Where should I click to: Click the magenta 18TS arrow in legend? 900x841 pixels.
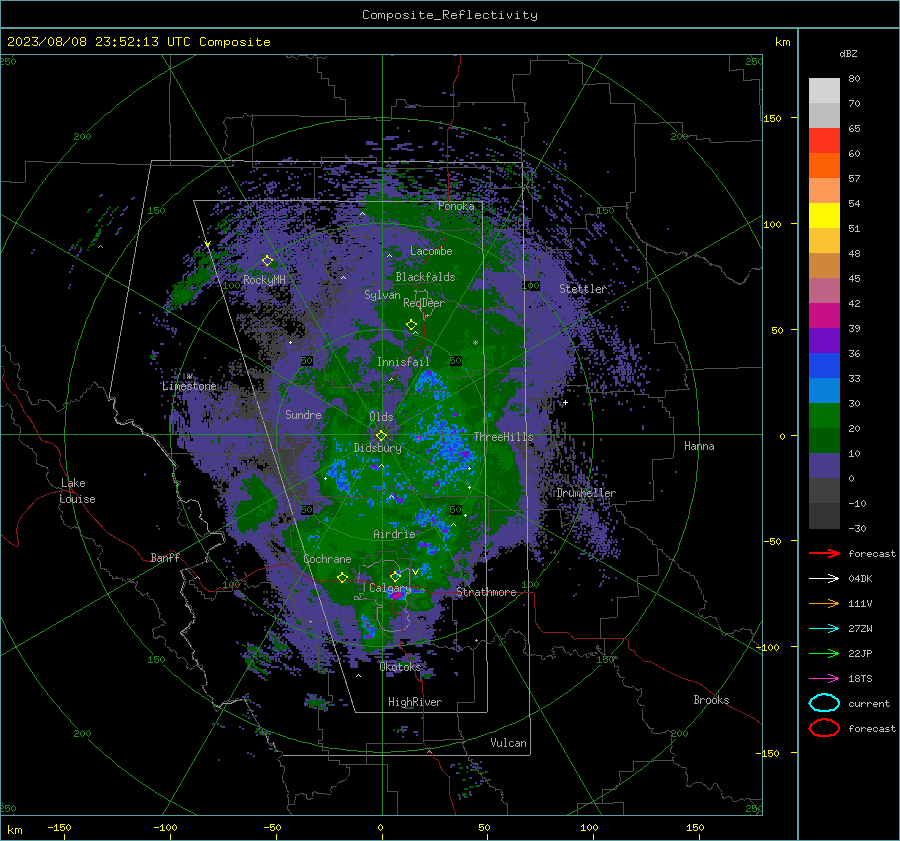pos(824,679)
